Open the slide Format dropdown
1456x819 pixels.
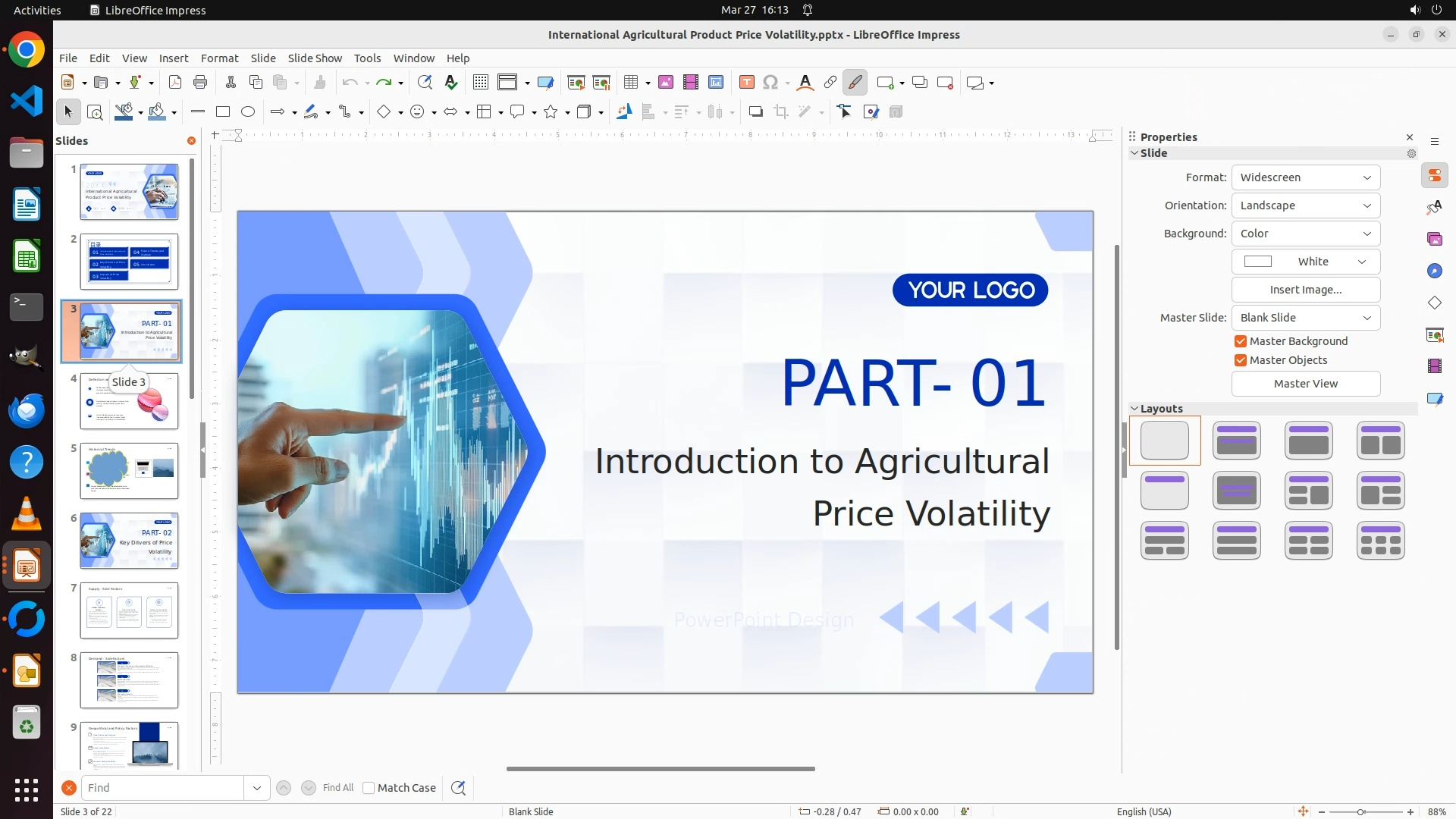[1306, 177]
